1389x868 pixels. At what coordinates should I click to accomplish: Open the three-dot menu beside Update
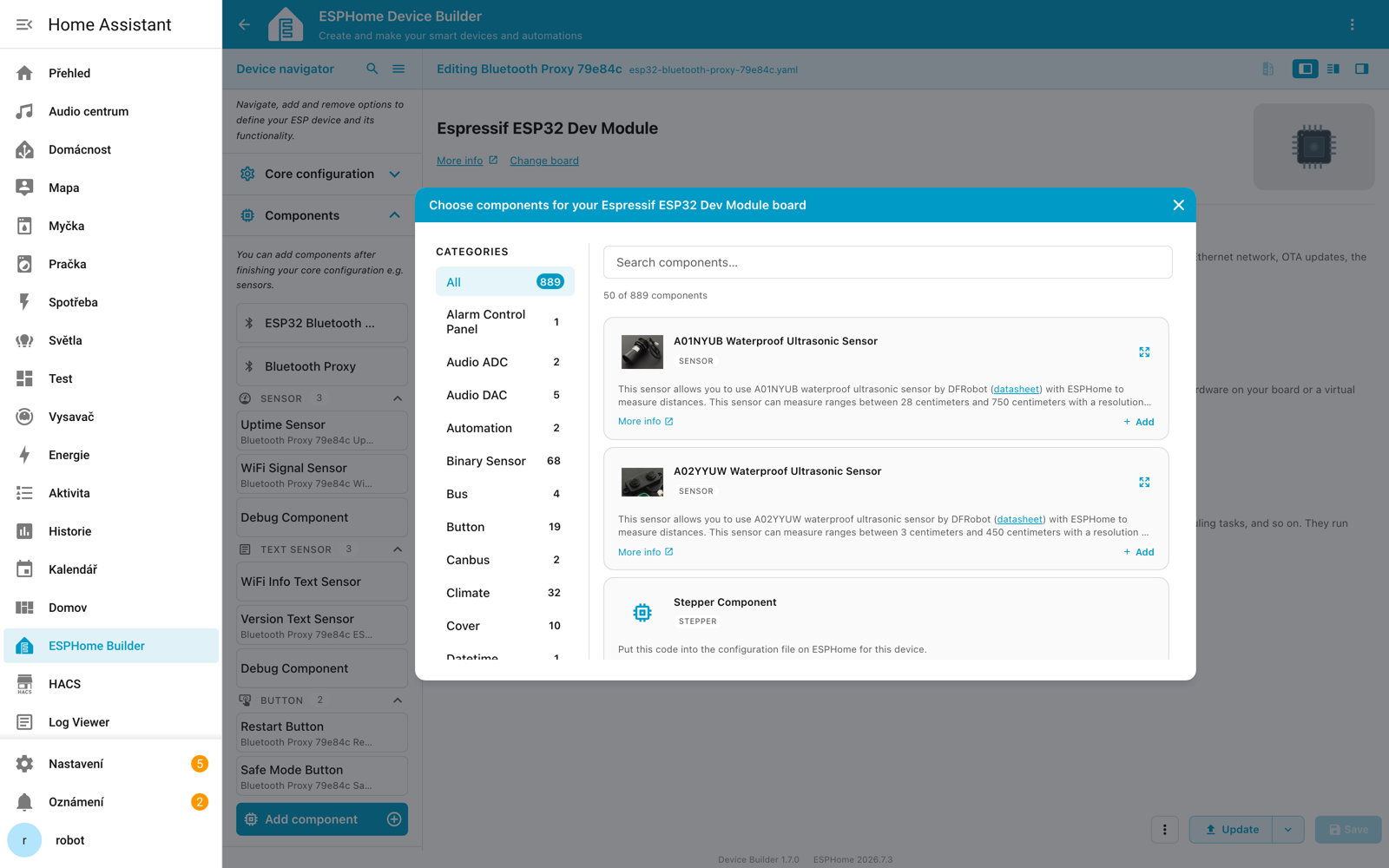click(1165, 830)
